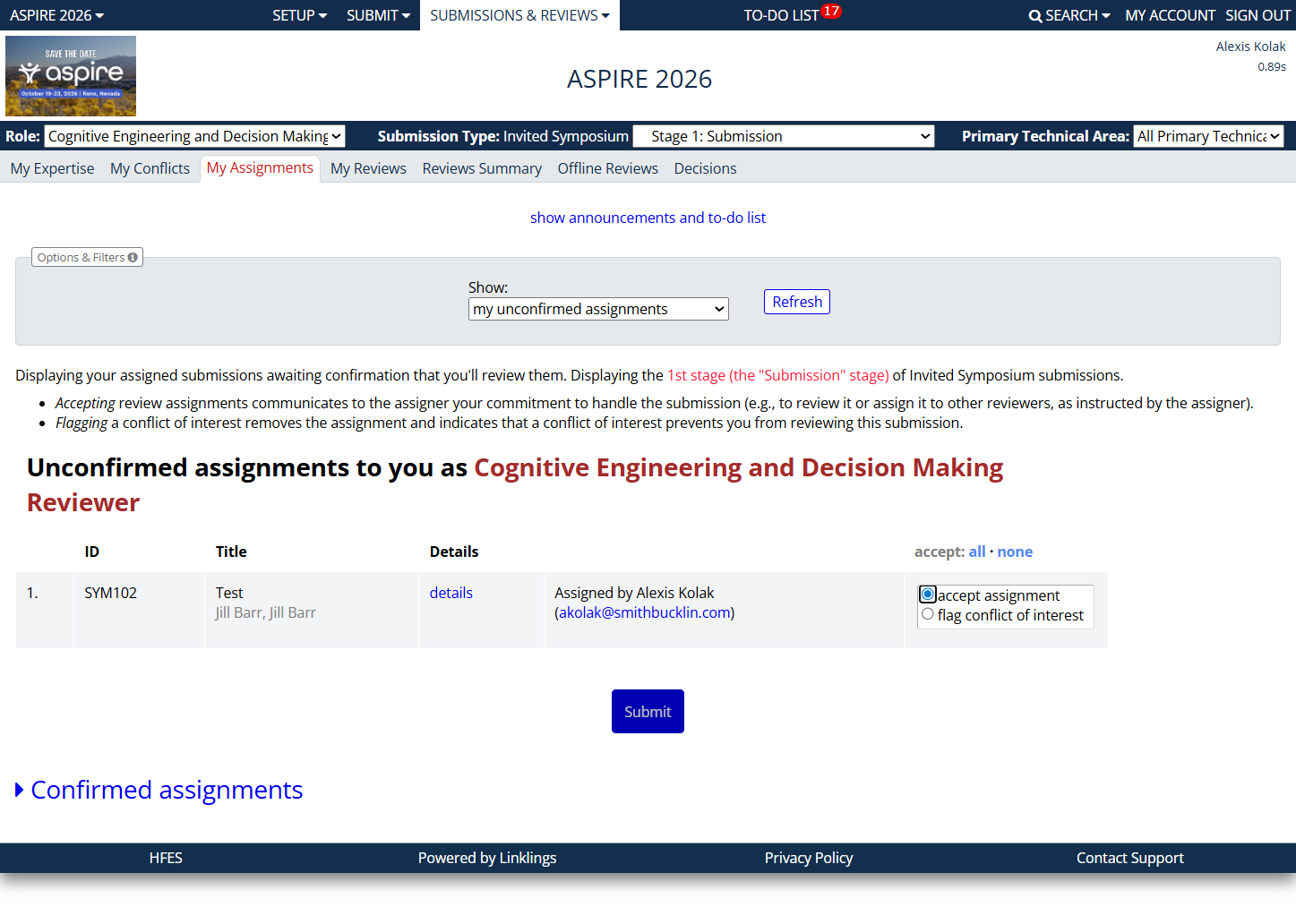Open the Decisions tab
1296x924 pixels.
coord(705,168)
